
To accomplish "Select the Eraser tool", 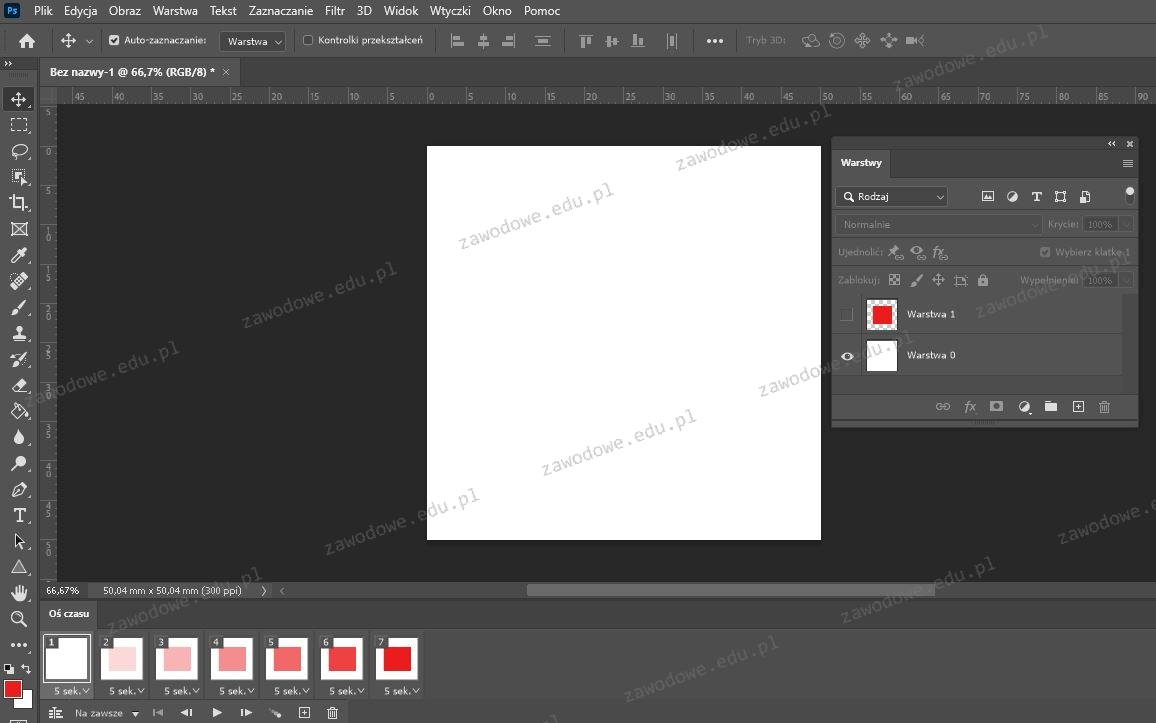I will coord(19,385).
